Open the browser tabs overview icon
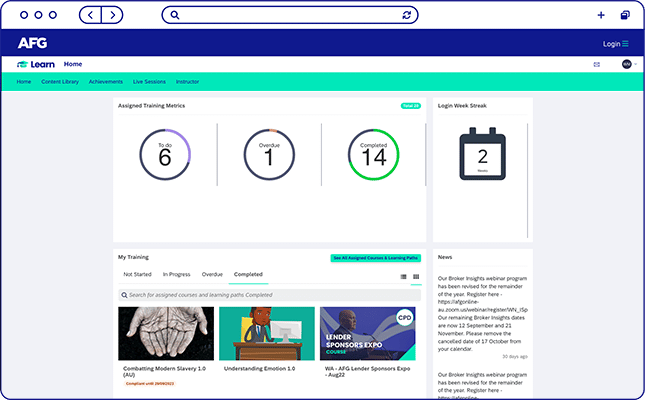Viewport: 645px width, 400px height. pos(625,15)
